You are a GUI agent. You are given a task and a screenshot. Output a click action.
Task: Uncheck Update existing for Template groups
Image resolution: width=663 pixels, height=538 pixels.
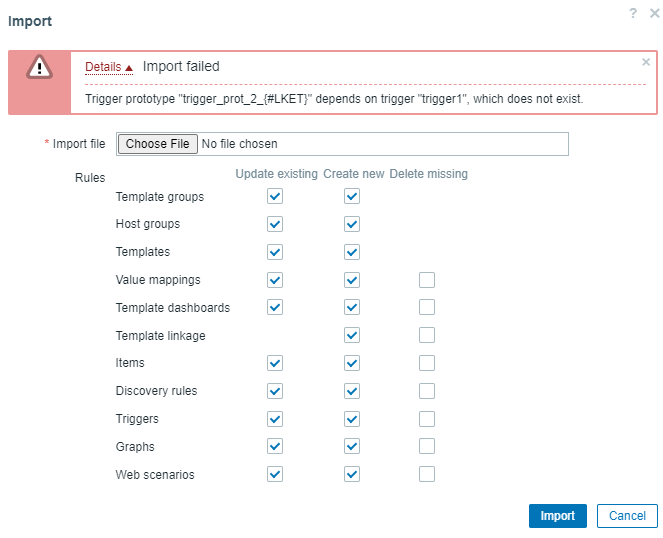(275, 196)
